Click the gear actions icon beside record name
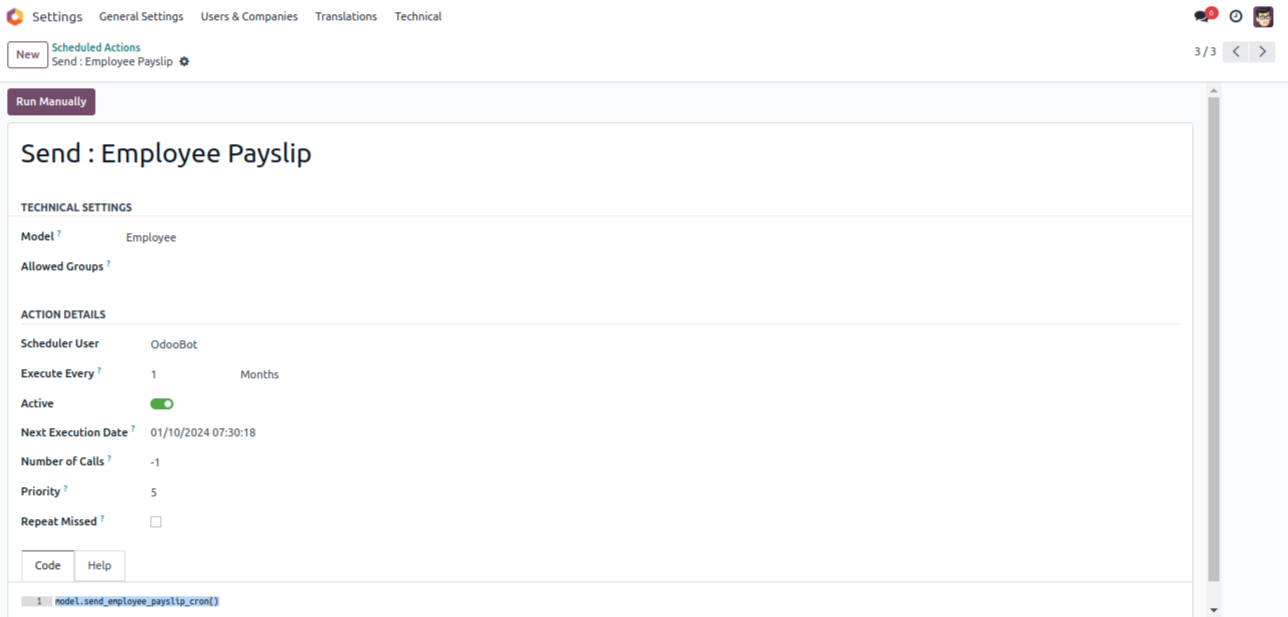Screen dimensions: 1288x617 [184, 62]
